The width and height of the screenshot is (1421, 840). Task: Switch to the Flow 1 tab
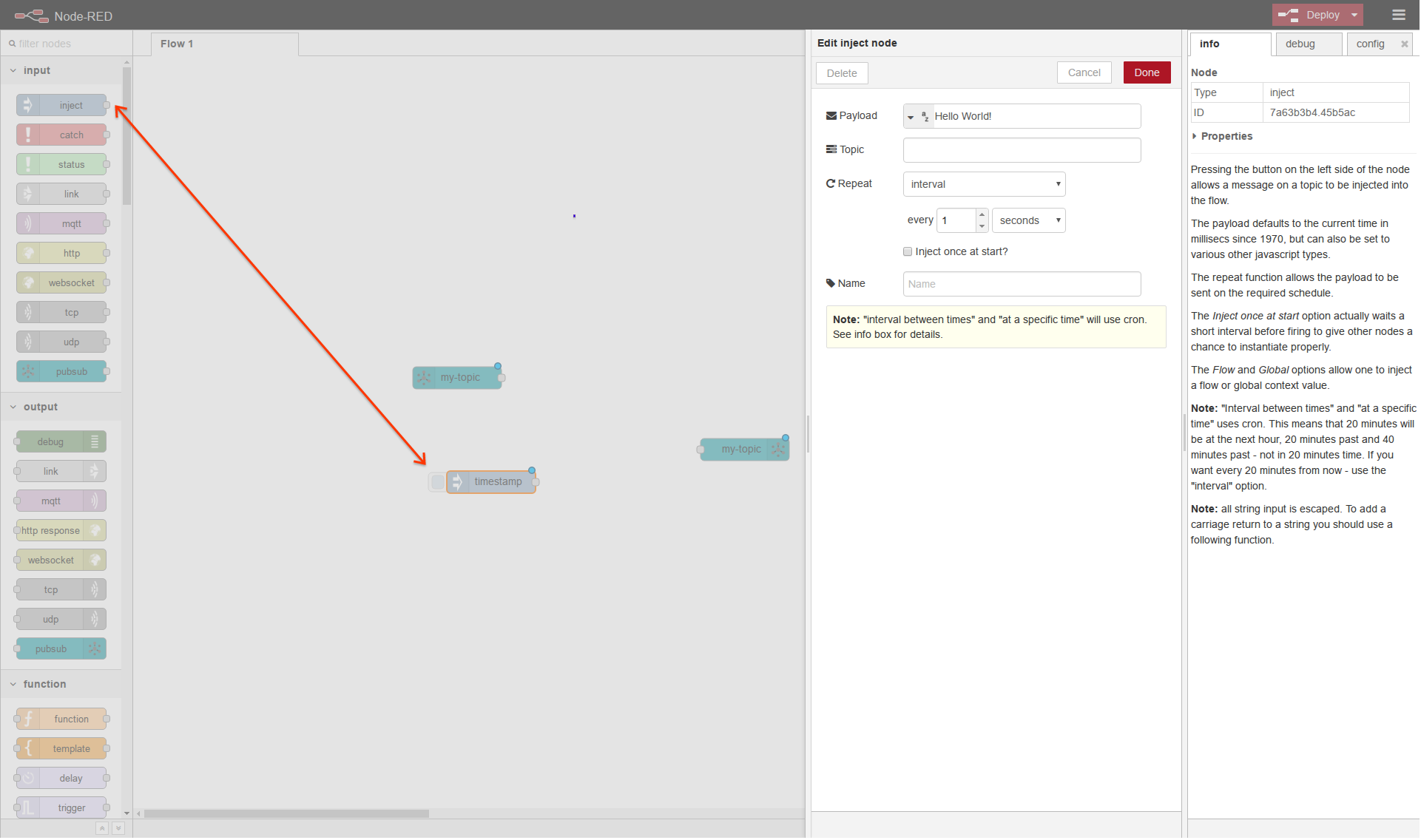tap(177, 44)
